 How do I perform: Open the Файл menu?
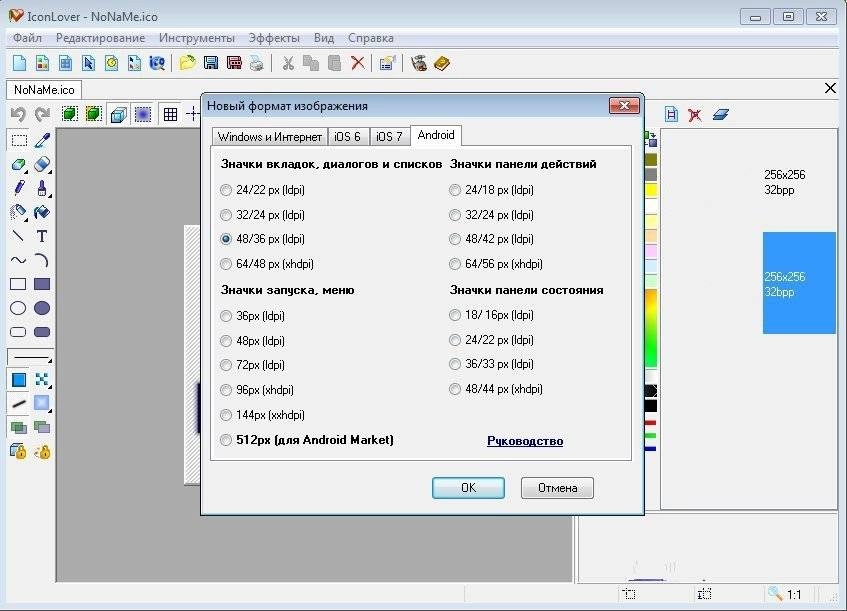pyautogui.click(x=28, y=38)
